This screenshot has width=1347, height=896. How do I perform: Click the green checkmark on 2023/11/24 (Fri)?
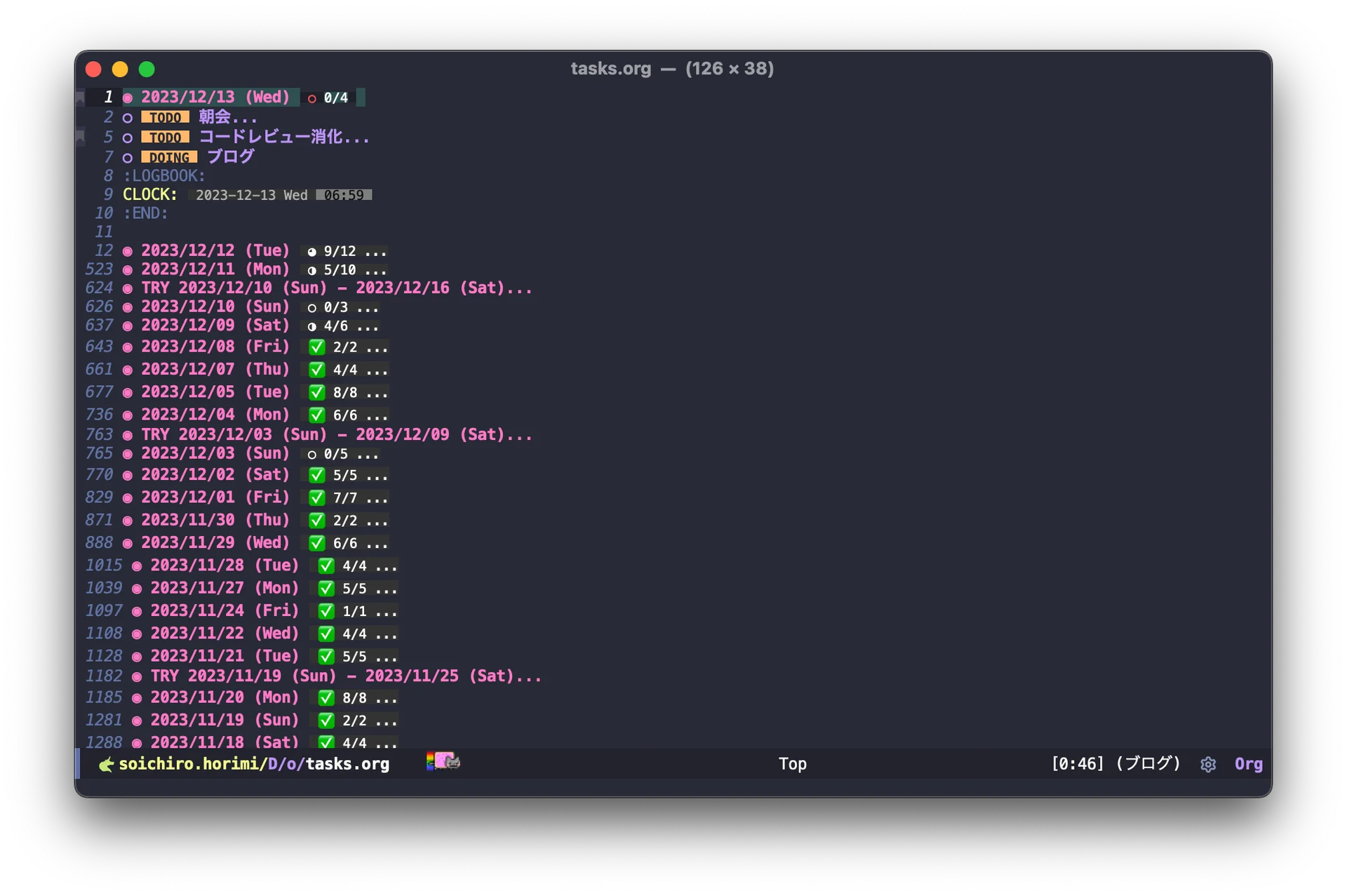326,611
